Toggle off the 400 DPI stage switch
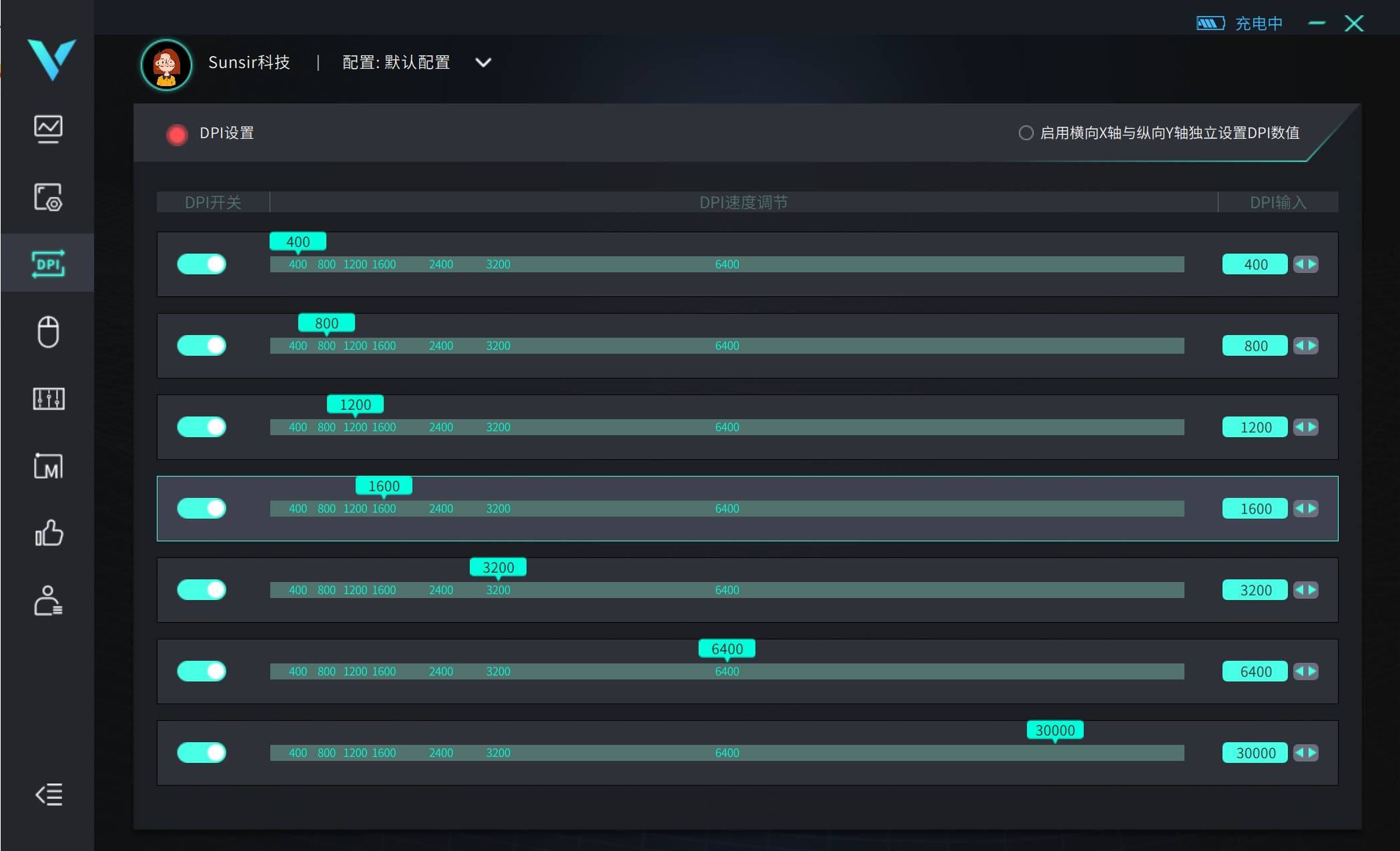 pos(202,264)
